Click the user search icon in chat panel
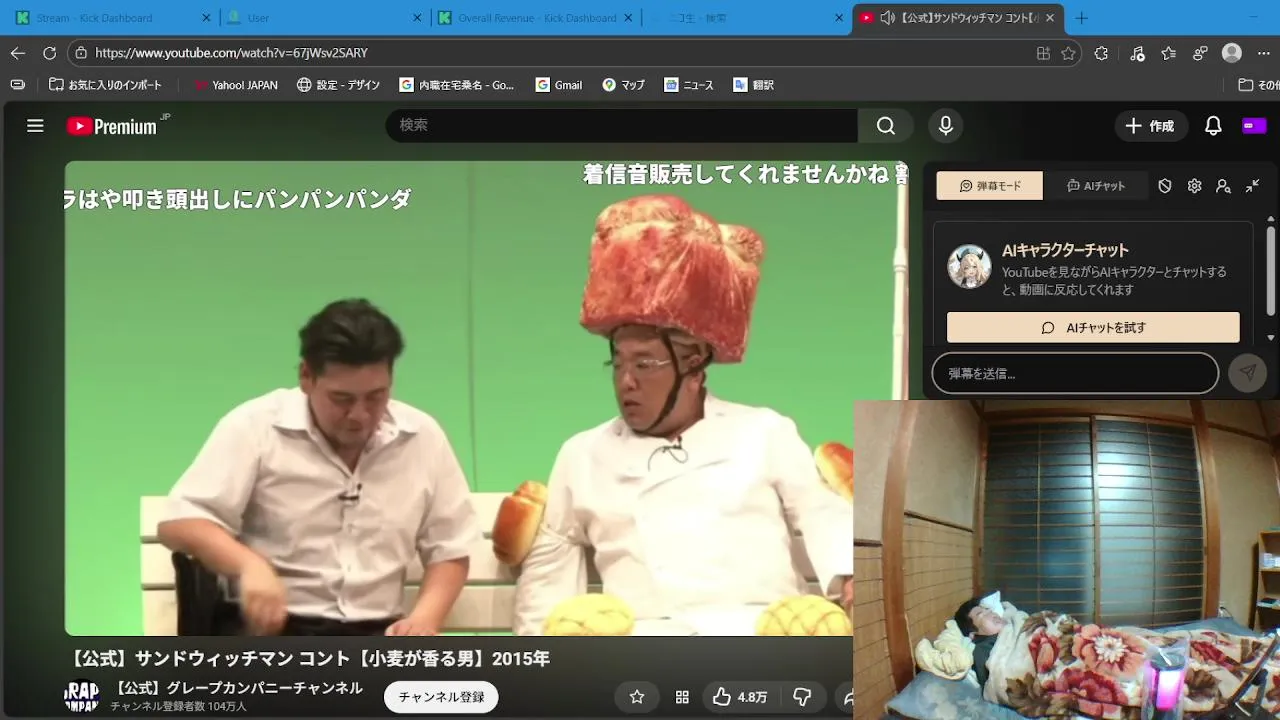 click(1223, 186)
